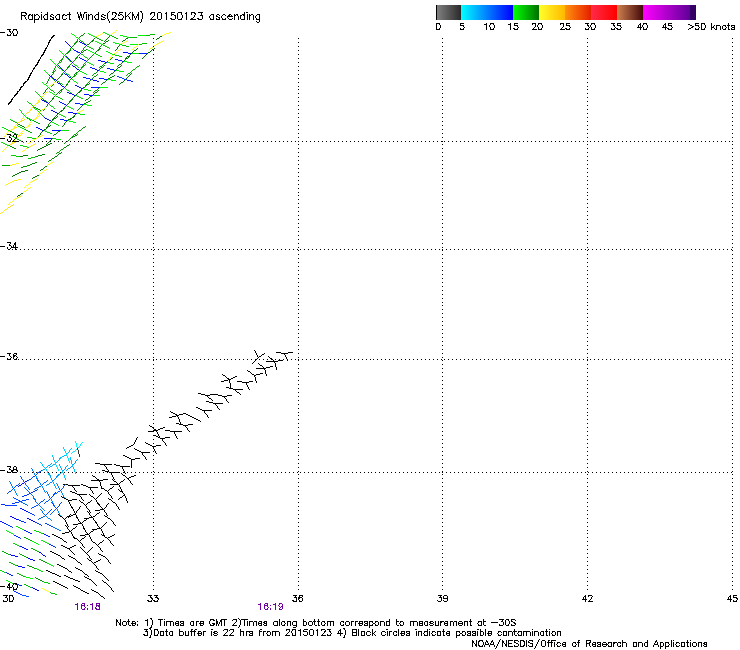Click the 'Data buffer is 22 hrs' note line
Image resolution: width=740 pixels, height=650 pixels.
(352, 633)
